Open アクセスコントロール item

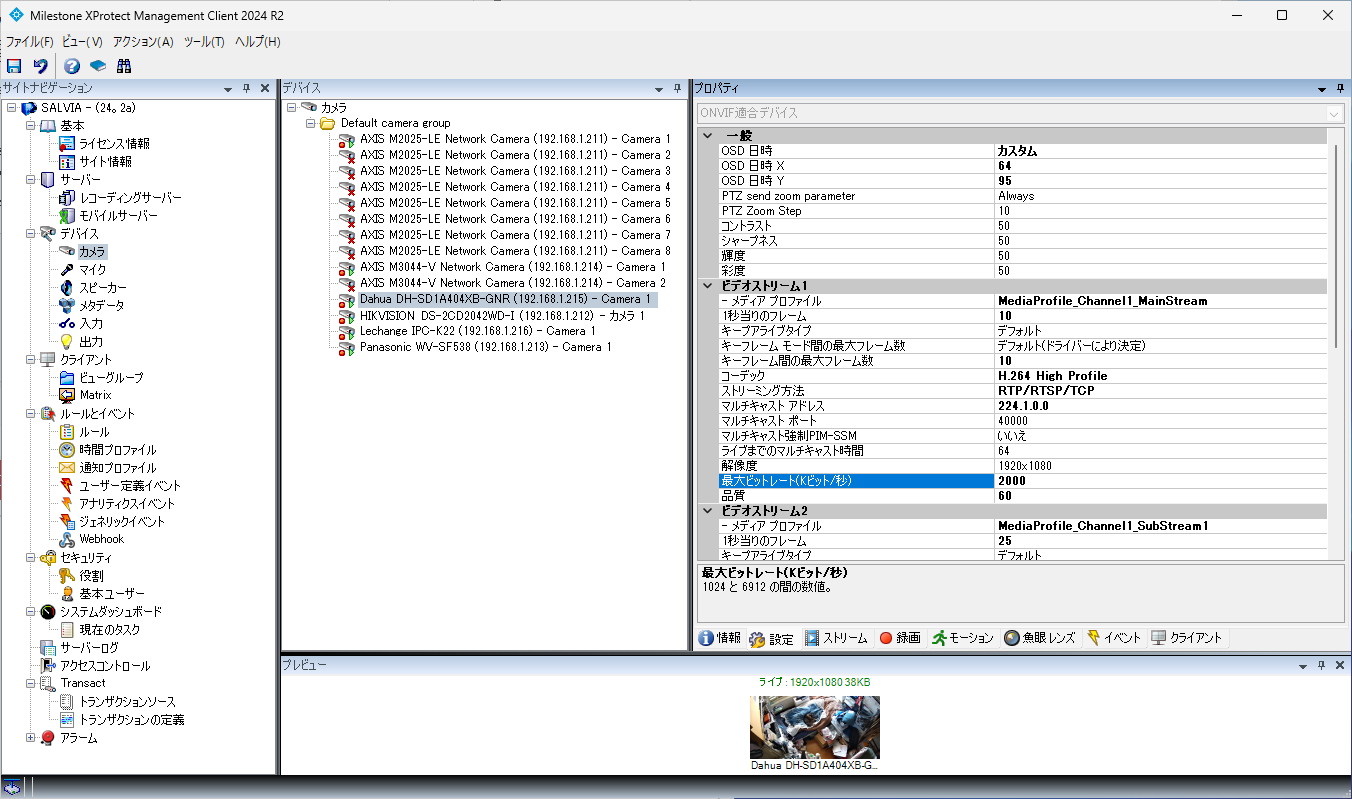point(105,666)
